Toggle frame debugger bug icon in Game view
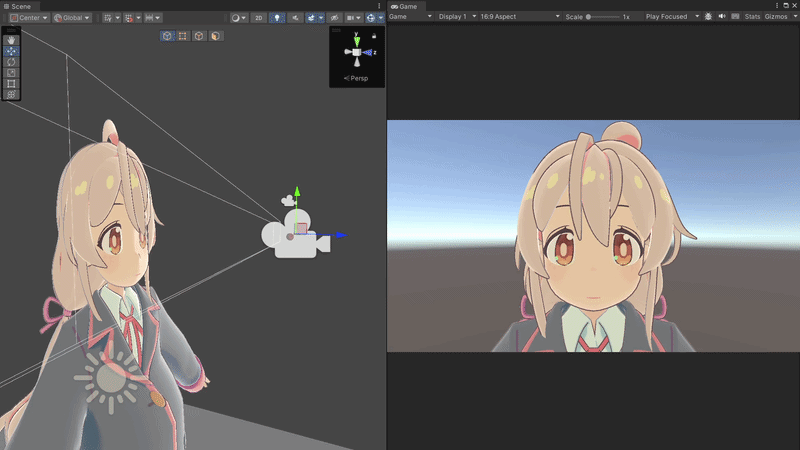The height and width of the screenshot is (450, 800). coord(708,16)
